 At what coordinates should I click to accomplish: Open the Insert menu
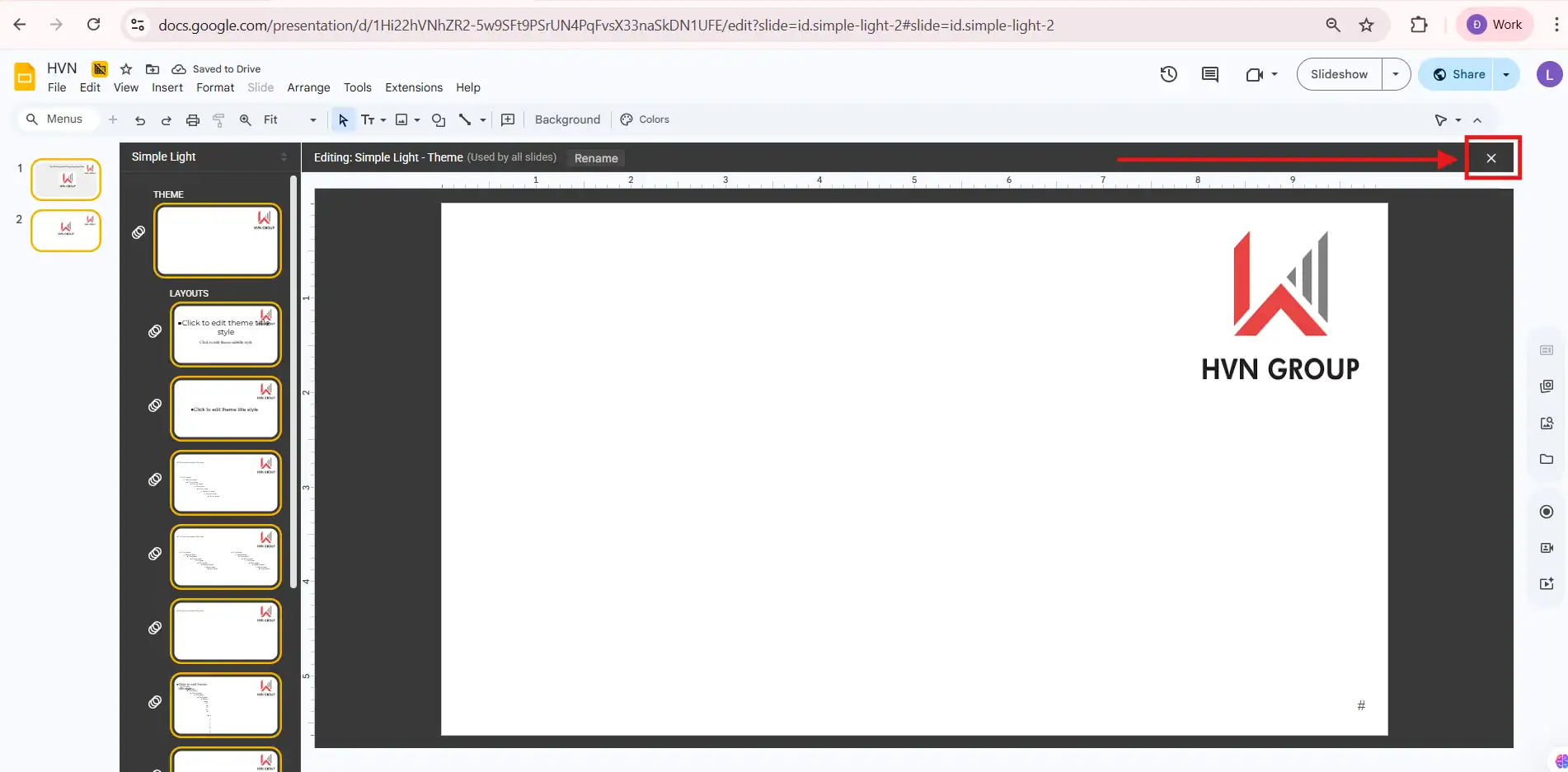(167, 87)
